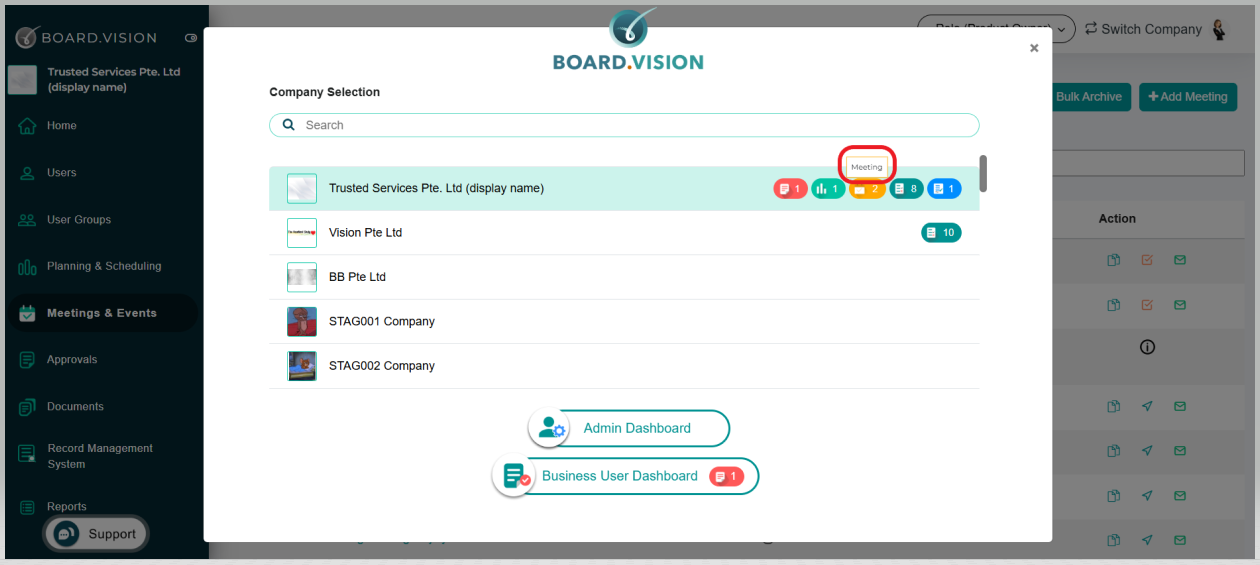Screen dimensions: 1260x565
Task: Open User Groups in the sidebar
Action: pos(79,220)
